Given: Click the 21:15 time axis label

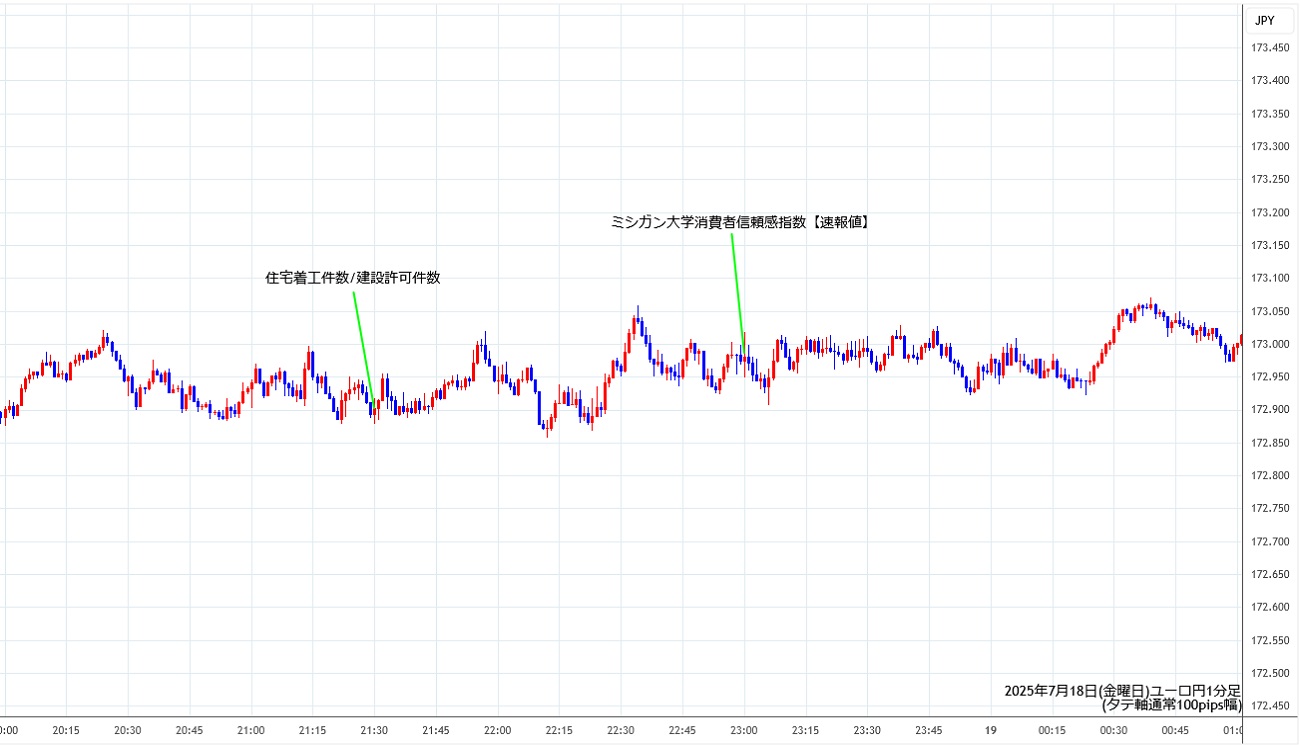Looking at the screenshot, I should [312, 731].
